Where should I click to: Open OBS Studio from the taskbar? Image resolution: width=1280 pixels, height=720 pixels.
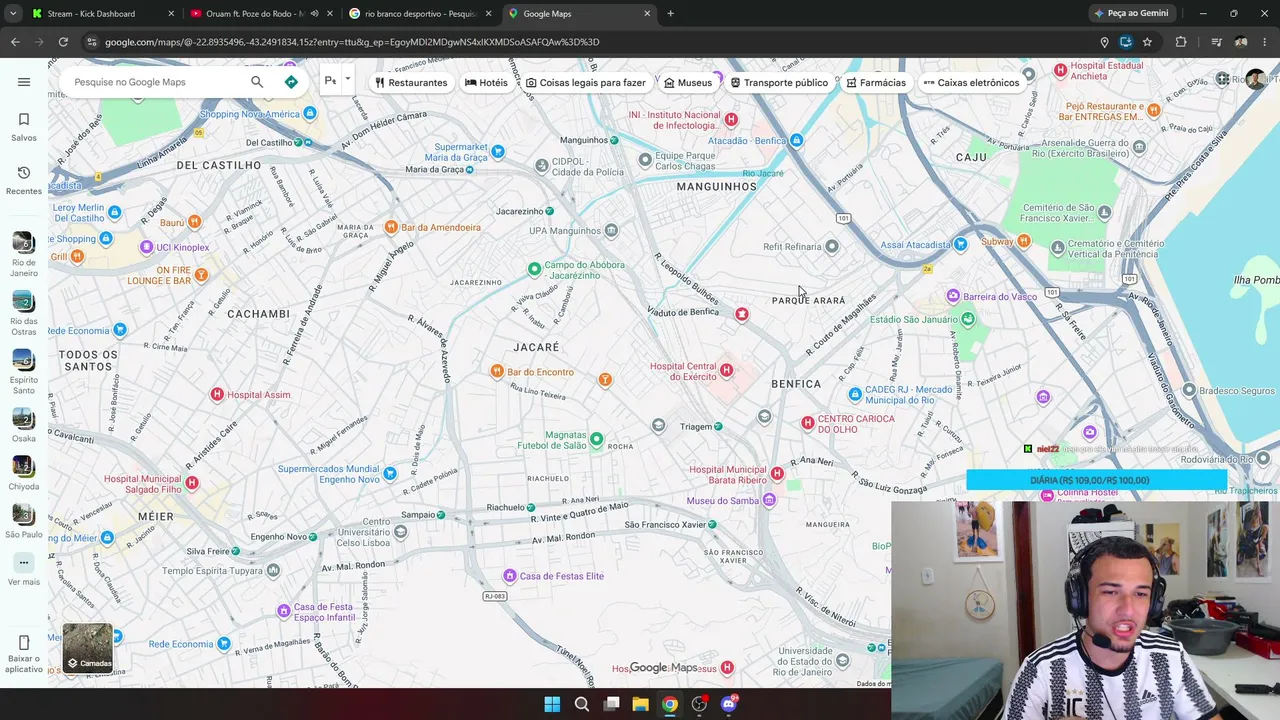tap(699, 704)
